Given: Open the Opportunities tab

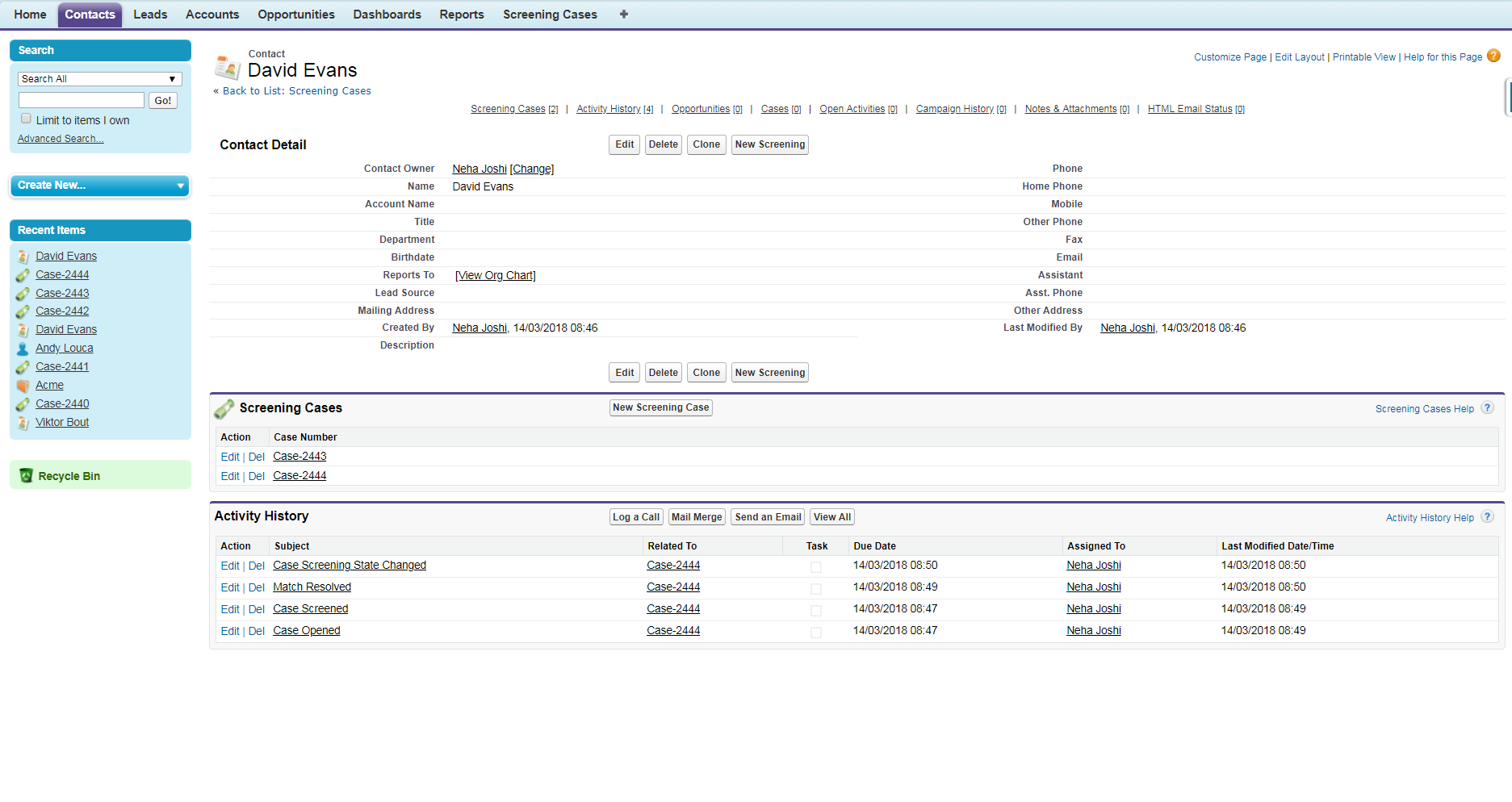Looking at the screenshot, I should point(295,14).
